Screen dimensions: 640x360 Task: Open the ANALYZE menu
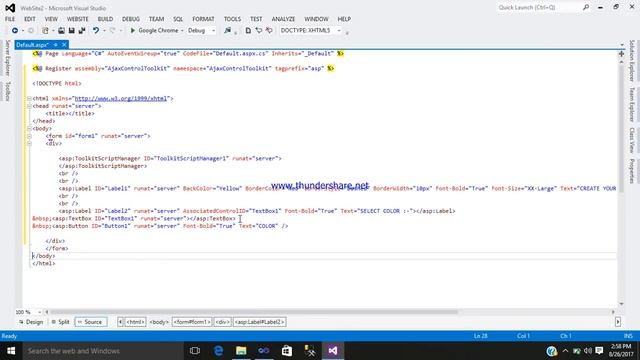[x=283, y=19]
